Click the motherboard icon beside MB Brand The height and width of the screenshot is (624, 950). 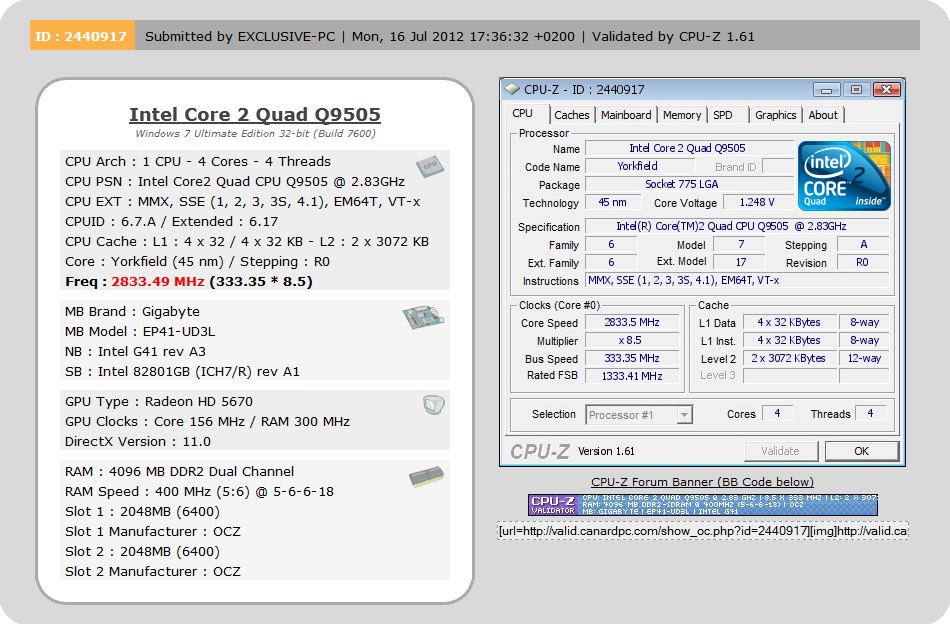coord(423,317)
